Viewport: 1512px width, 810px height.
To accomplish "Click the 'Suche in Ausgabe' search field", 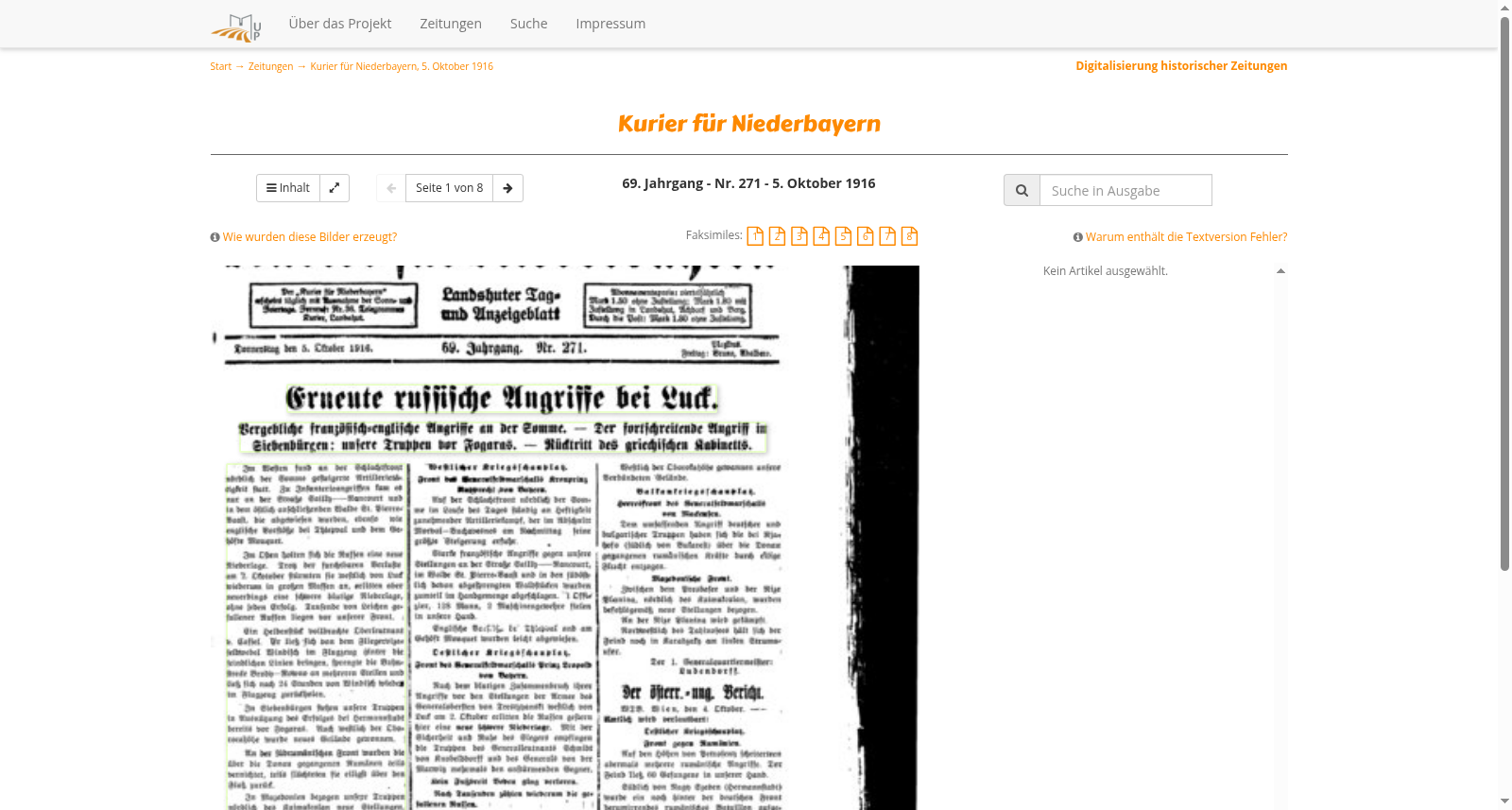I will click(x=1125, y=190).
